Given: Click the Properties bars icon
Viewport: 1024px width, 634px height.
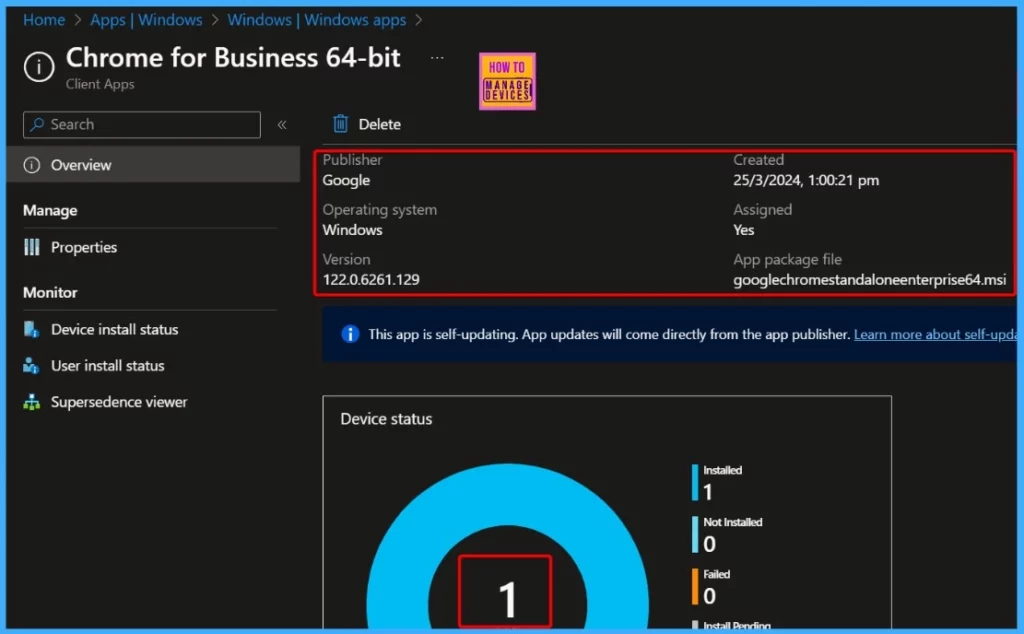Looking at the screenshot, I should (x=32, y=247).
